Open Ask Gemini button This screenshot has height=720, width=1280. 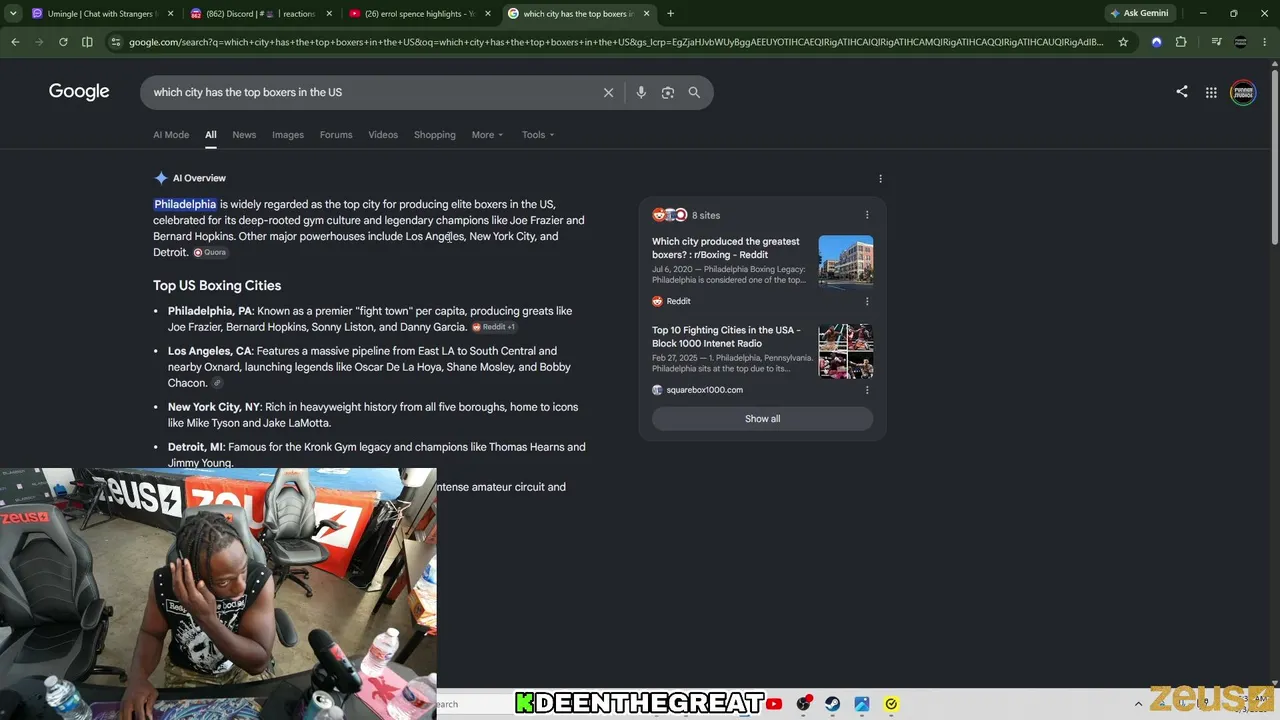point(1138,14)
